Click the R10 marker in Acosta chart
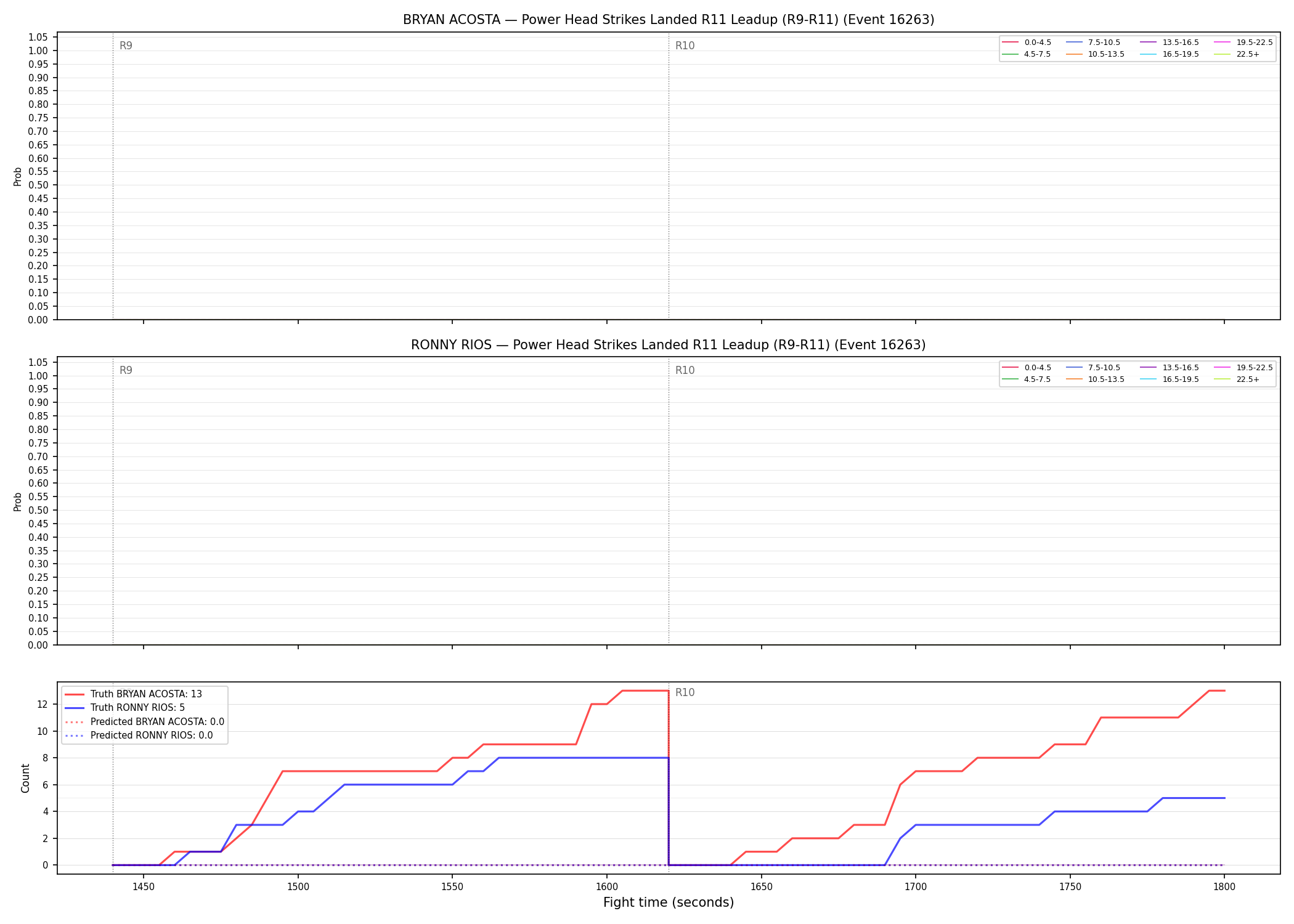Viewport: 1294px width, 924px height. (685, 46)
